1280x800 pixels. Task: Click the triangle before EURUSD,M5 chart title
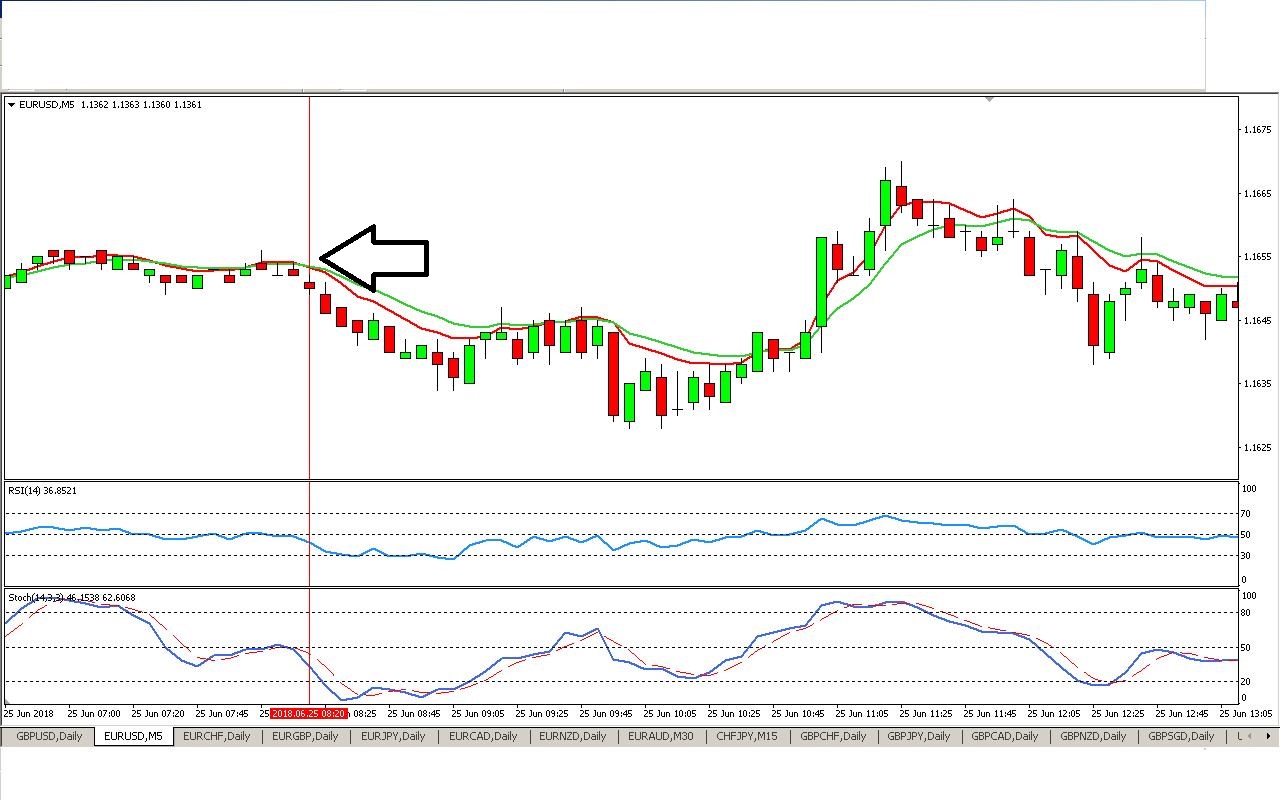pyautogui.click(x=11, y=104)
